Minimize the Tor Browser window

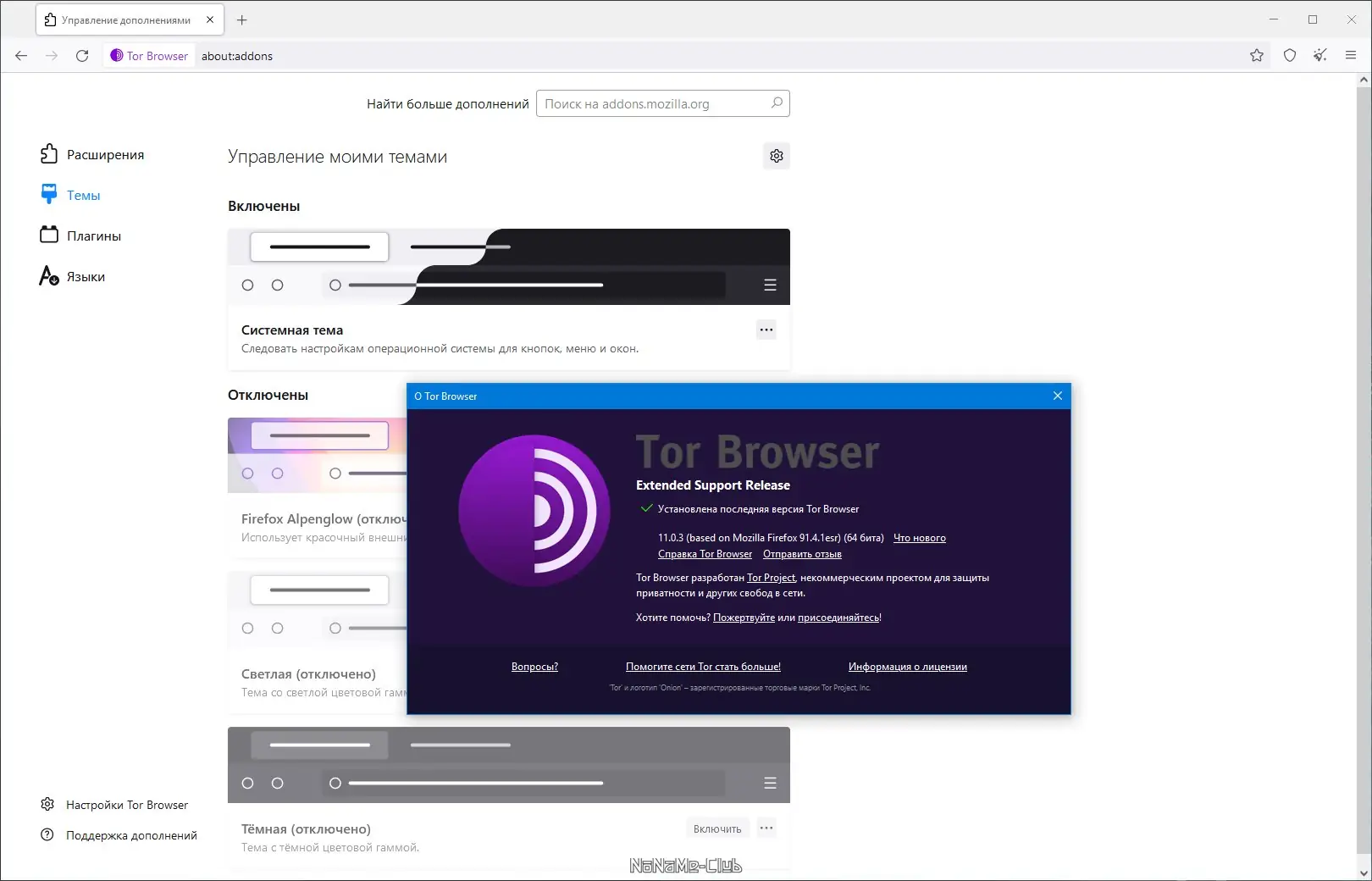1274,19
